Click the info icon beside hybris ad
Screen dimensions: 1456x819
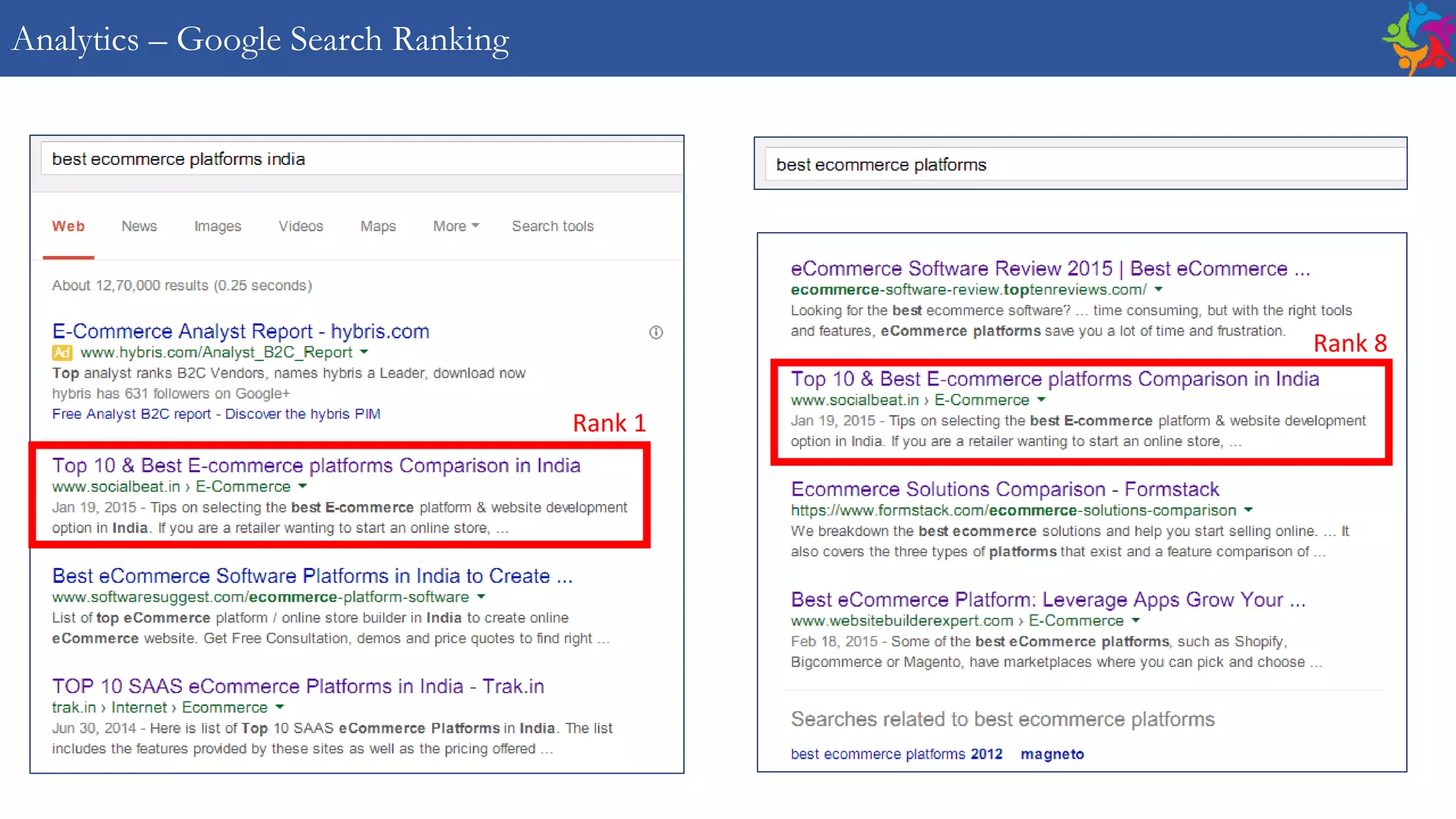click(655, 332)
